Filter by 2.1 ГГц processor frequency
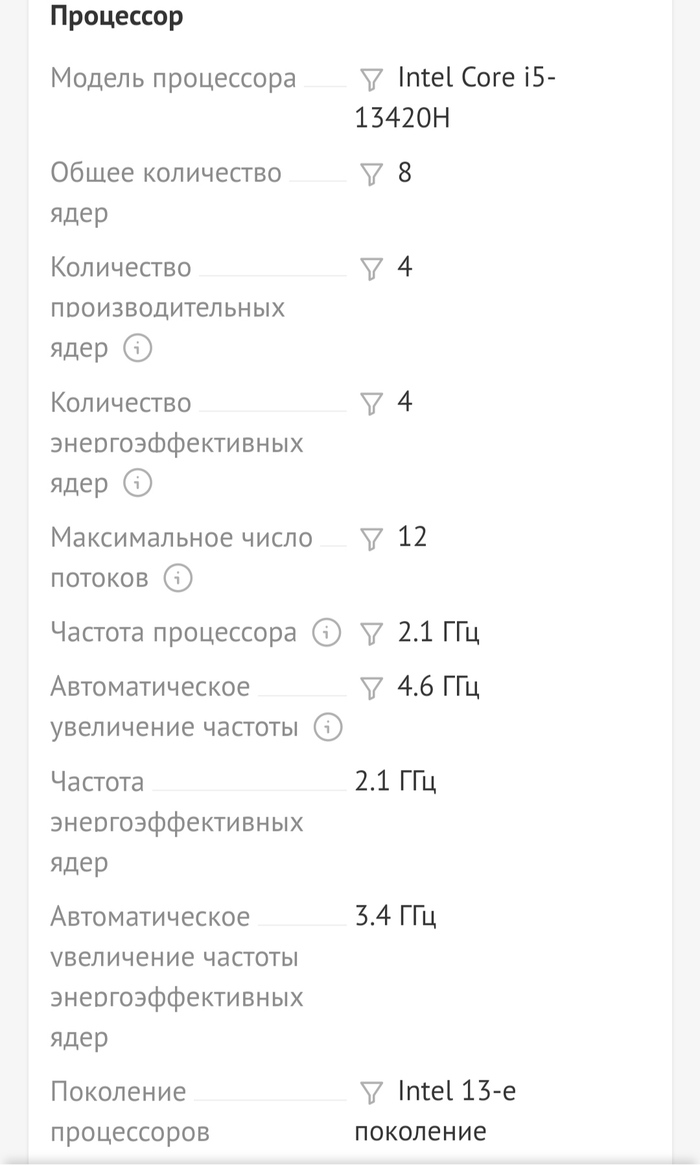This screenshot has width=700, height=1166. [371, 634]
